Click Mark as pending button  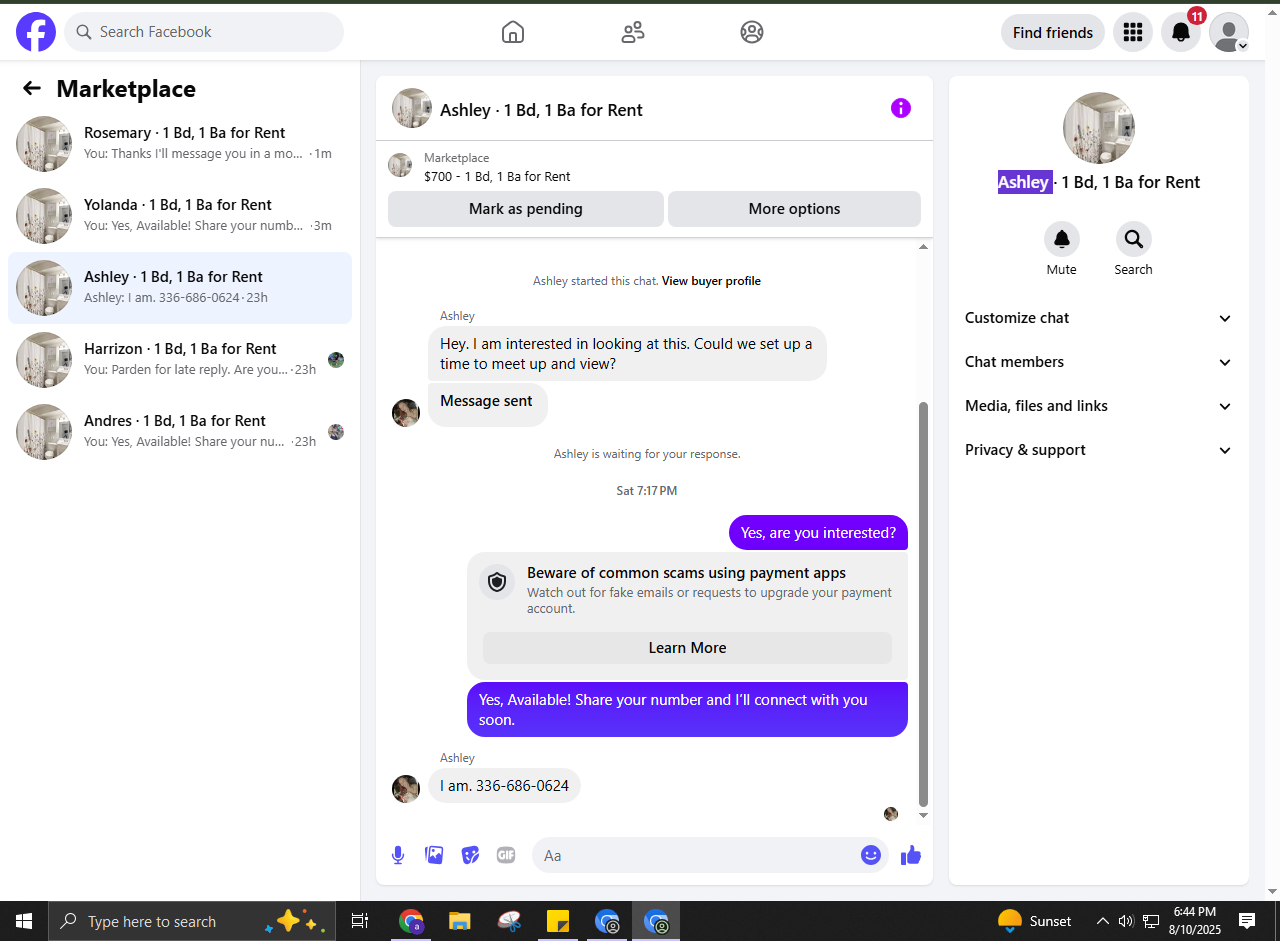(x=526, y=209)
